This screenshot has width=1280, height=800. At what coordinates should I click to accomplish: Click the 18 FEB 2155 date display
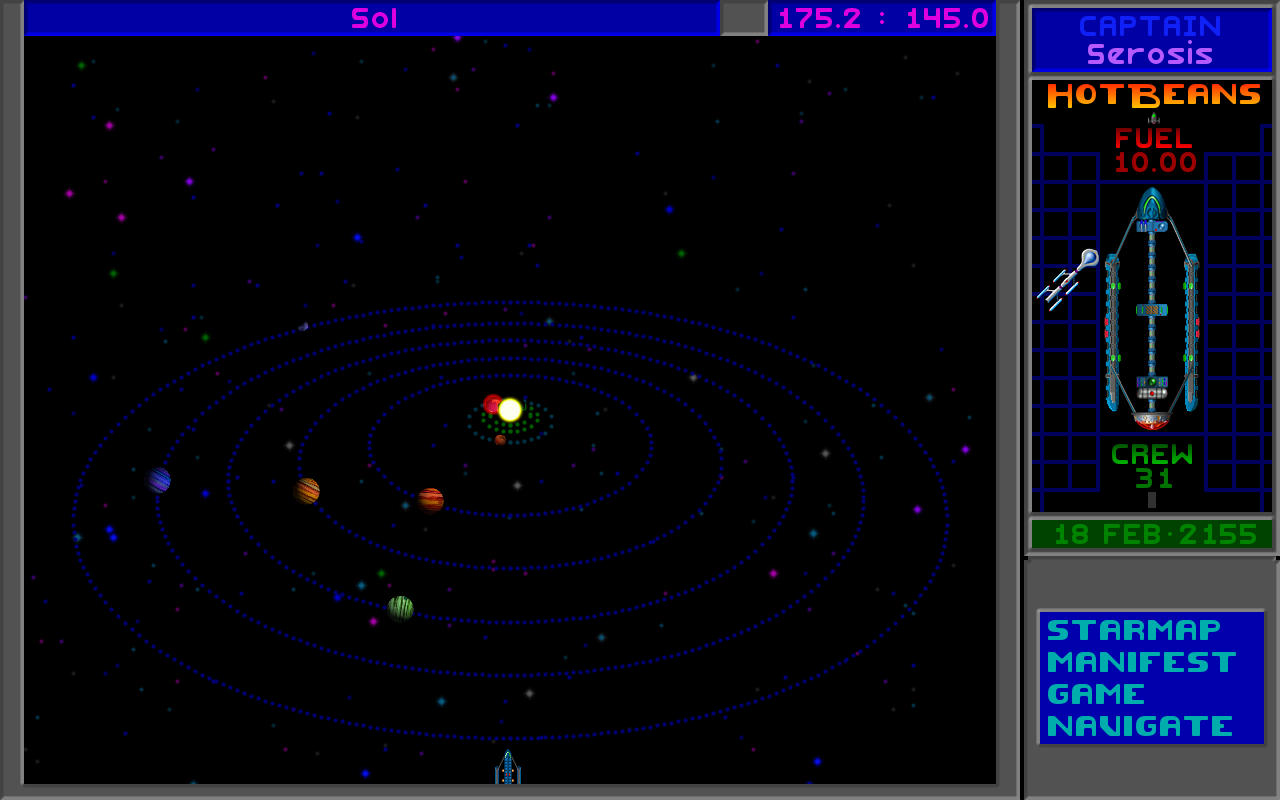click(x=1154, y=534)
